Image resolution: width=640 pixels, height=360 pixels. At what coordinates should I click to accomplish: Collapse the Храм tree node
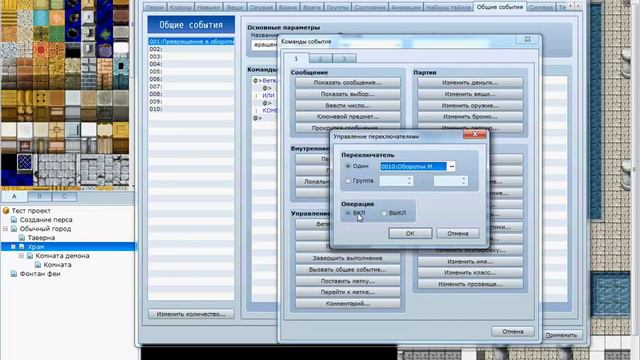(13, 247)
